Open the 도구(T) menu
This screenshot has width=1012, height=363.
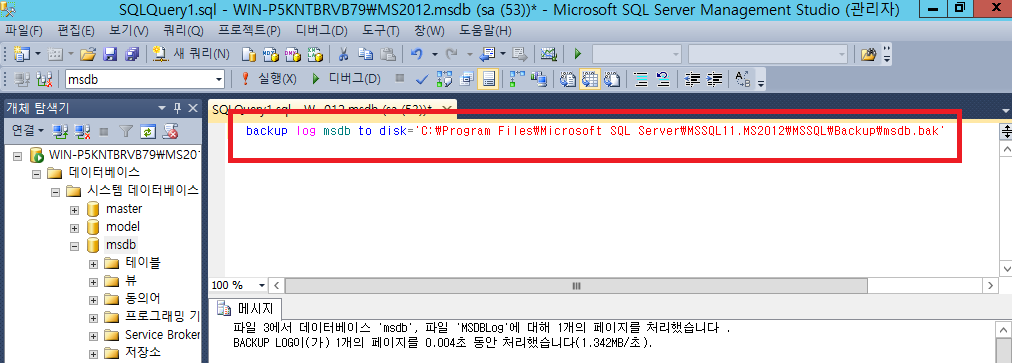point(380,31)
